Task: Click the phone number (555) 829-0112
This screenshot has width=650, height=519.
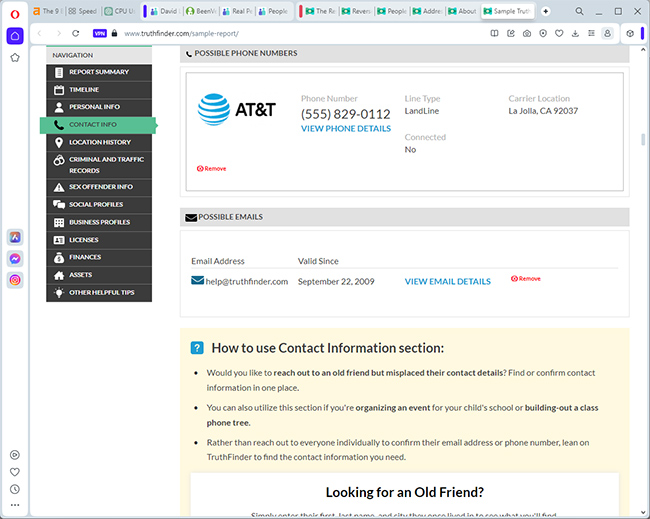Action: tap(346, 114)
